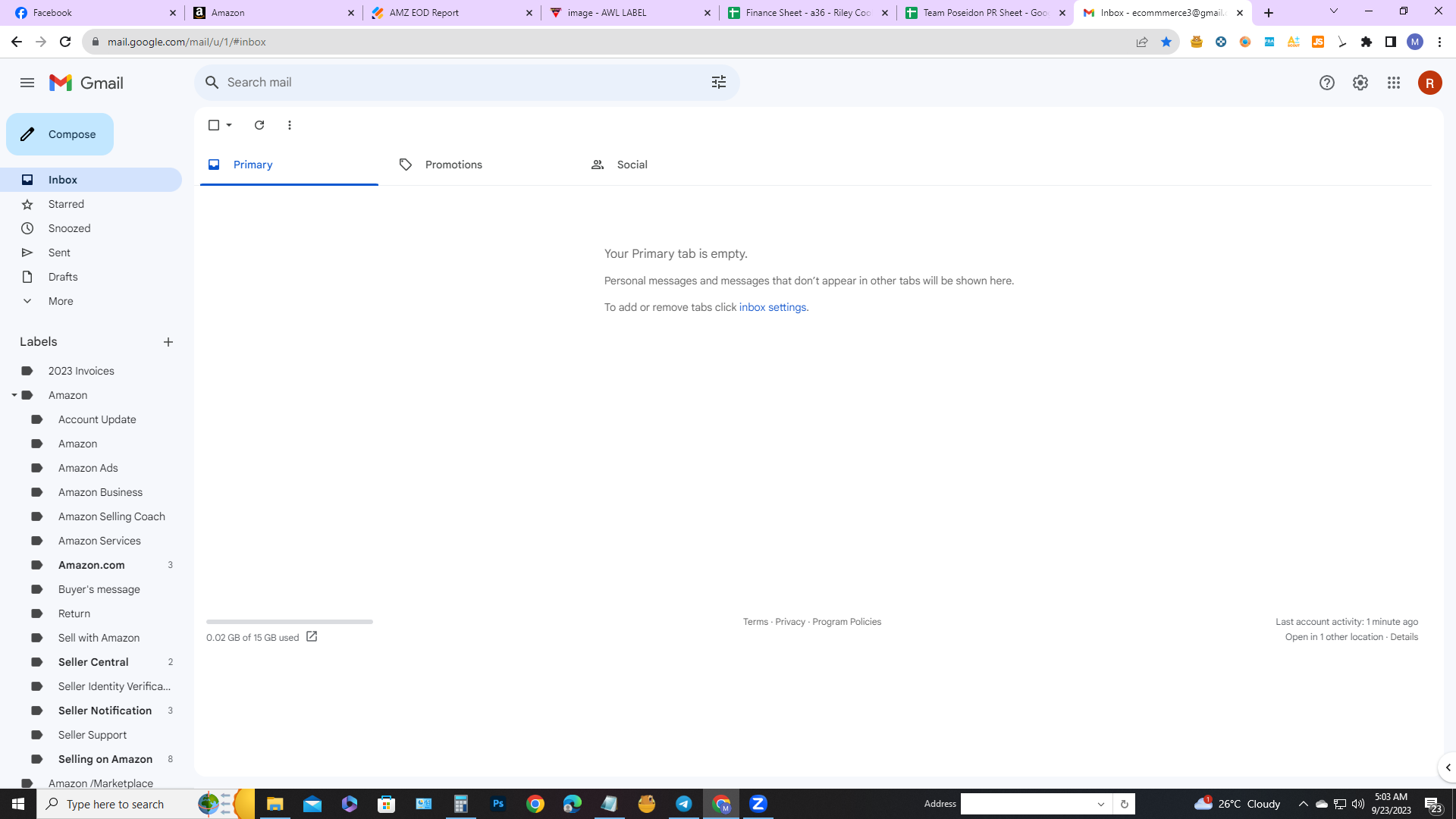Open the Google apps grid
1456x819 pixels.
1393,83
